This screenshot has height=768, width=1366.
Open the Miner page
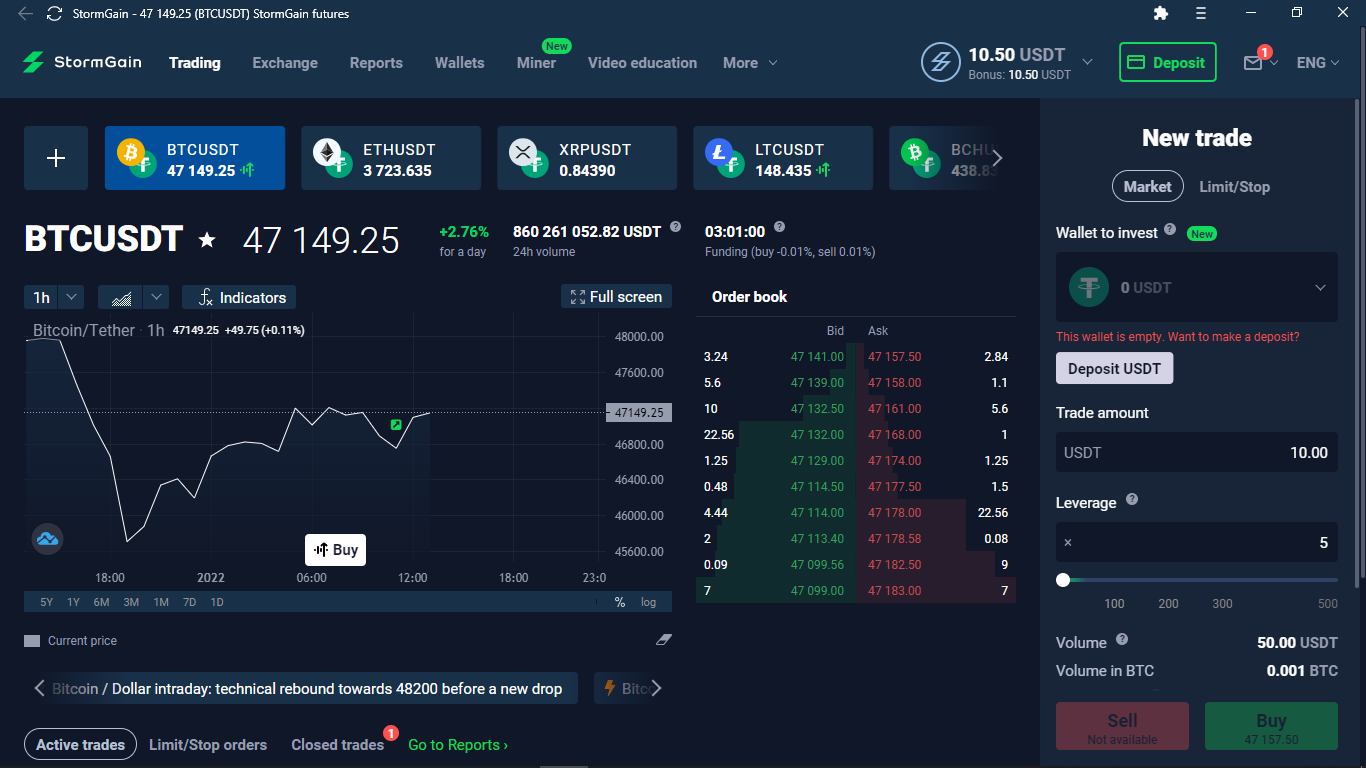pos(536,62)
